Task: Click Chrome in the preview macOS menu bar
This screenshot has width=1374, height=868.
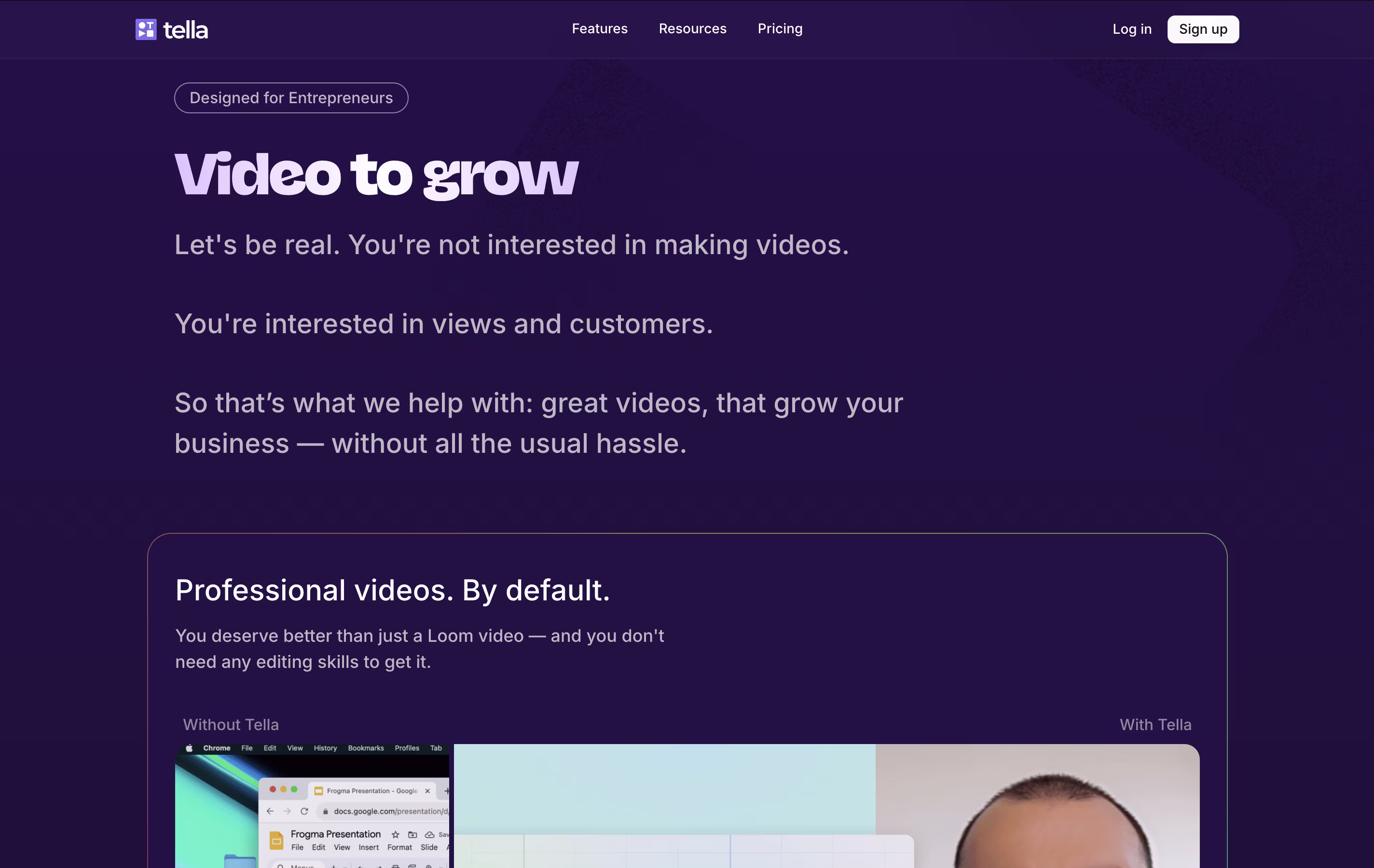Action: click(x=217, y=747)
